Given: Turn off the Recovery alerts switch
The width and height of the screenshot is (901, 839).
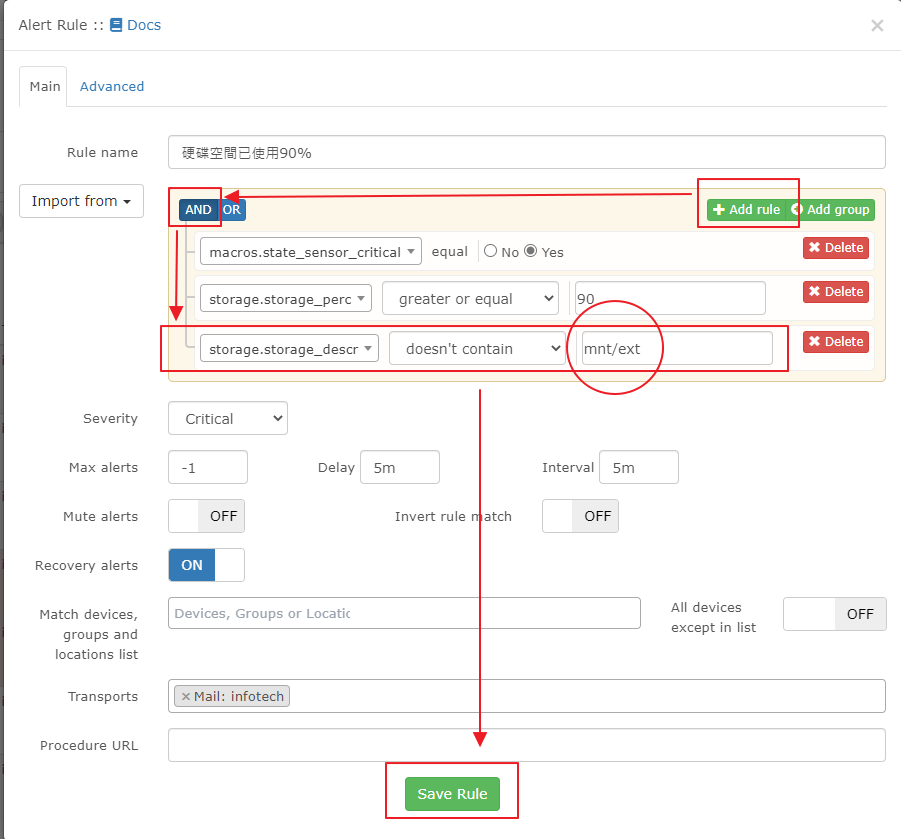Looking at the screenshot, I should [x=206, y=565].
